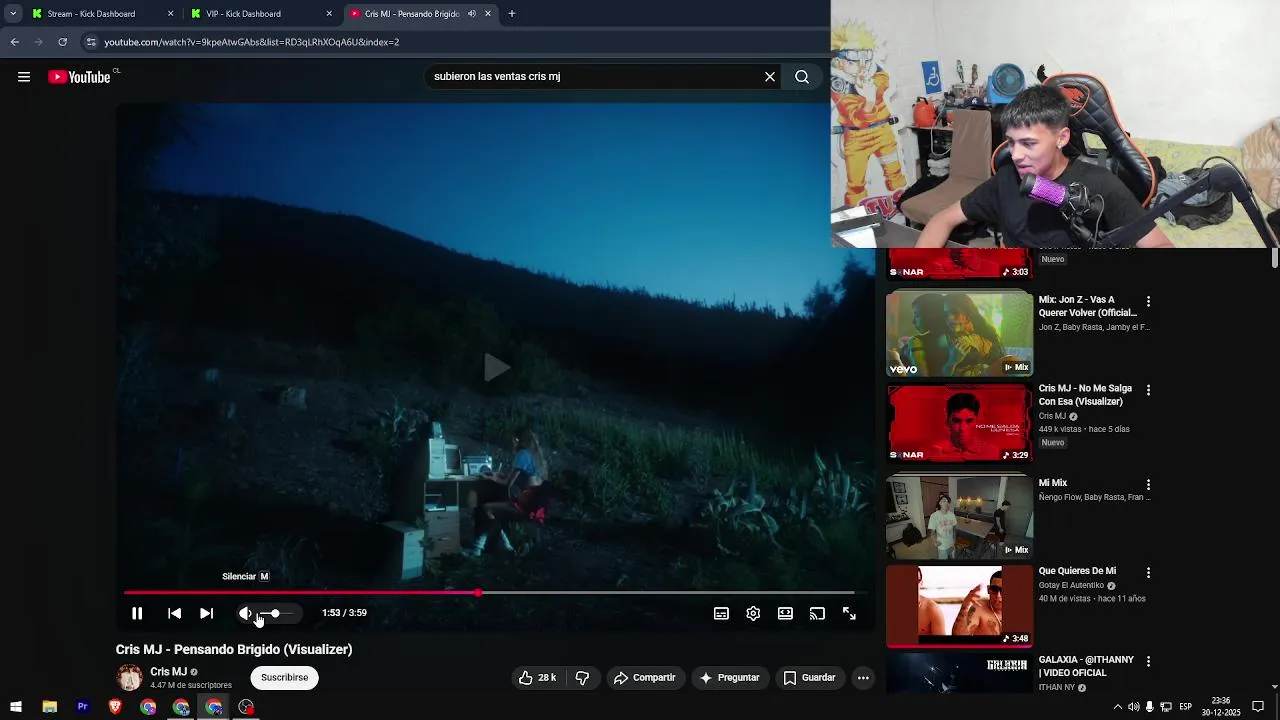1280x720 pixels.
Task: Play No Me Salga Con Esa thumbnail
Action: point(959,422)
